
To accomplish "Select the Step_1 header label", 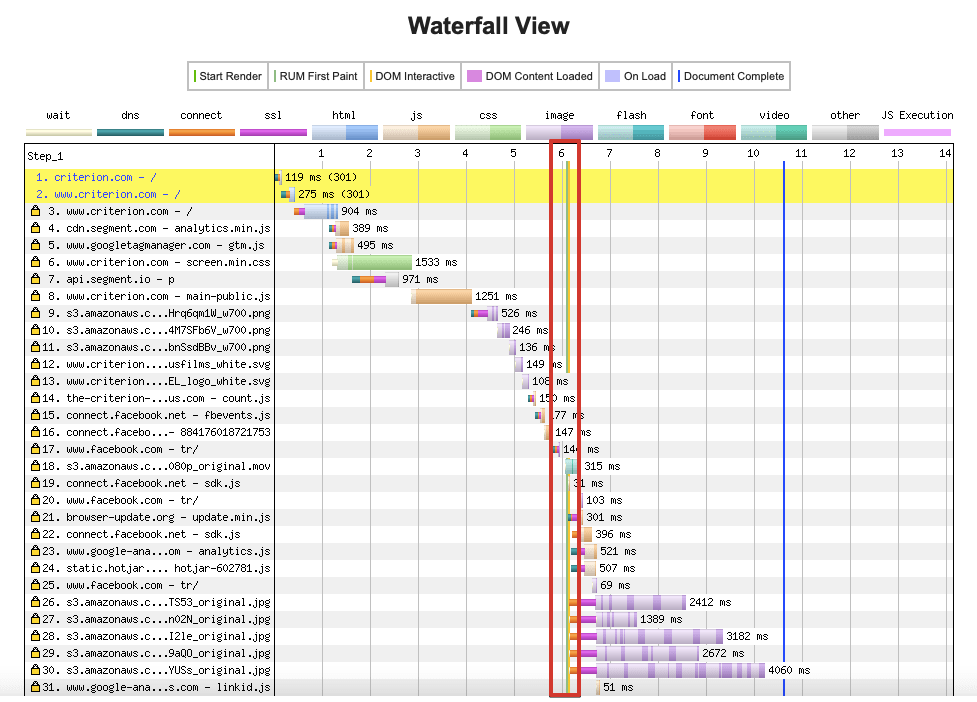I will pyautogui.click(x=45, y=156).
